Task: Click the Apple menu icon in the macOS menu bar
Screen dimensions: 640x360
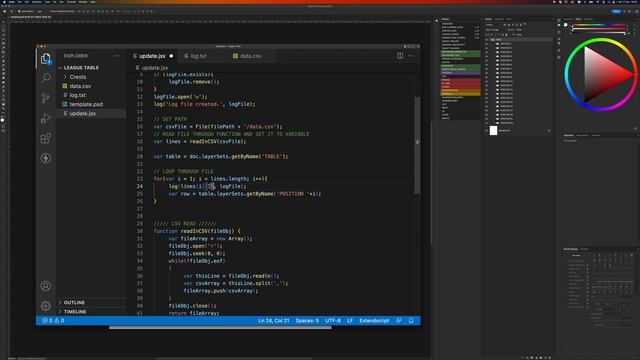Action: pos(4,2)
